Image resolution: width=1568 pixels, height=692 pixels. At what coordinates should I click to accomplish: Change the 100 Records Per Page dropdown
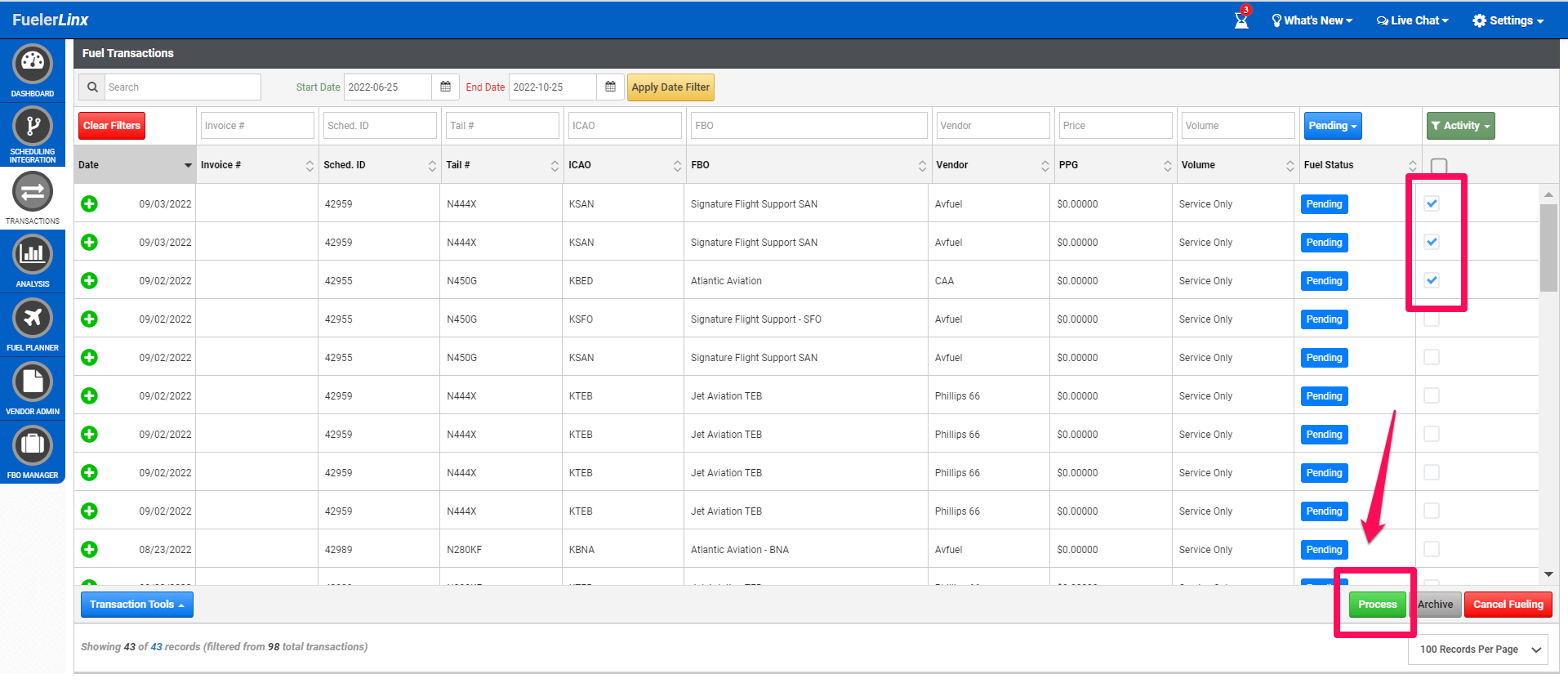(1479, 650)
